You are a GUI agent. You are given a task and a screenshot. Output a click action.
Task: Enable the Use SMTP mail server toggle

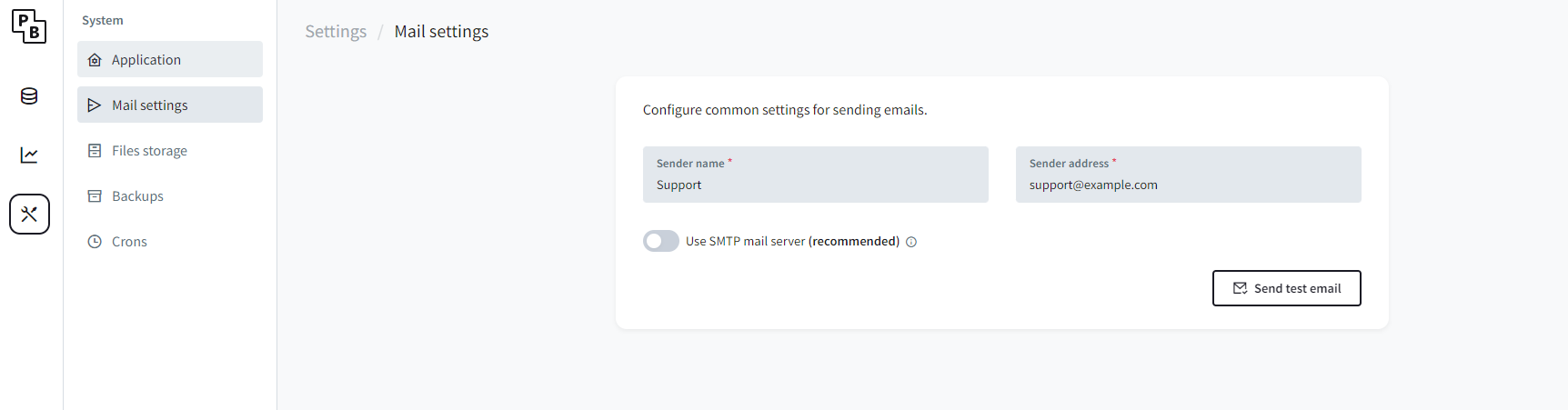[661, 241]
